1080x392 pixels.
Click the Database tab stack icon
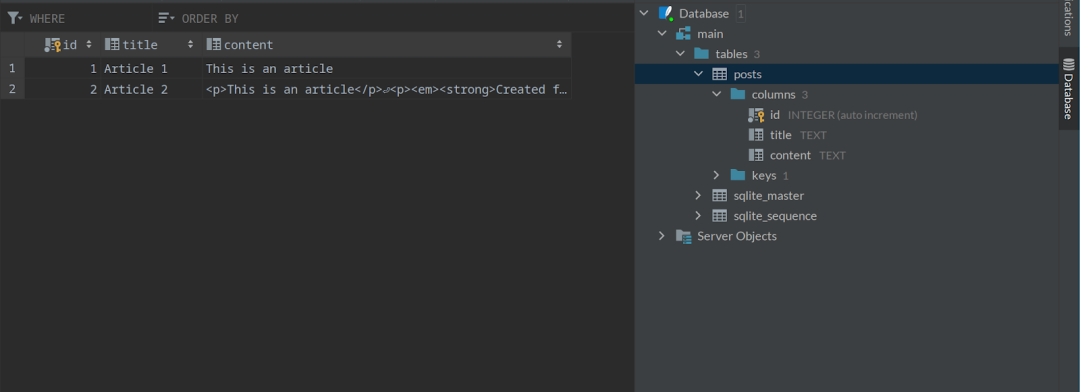(x=1069, y=65)
